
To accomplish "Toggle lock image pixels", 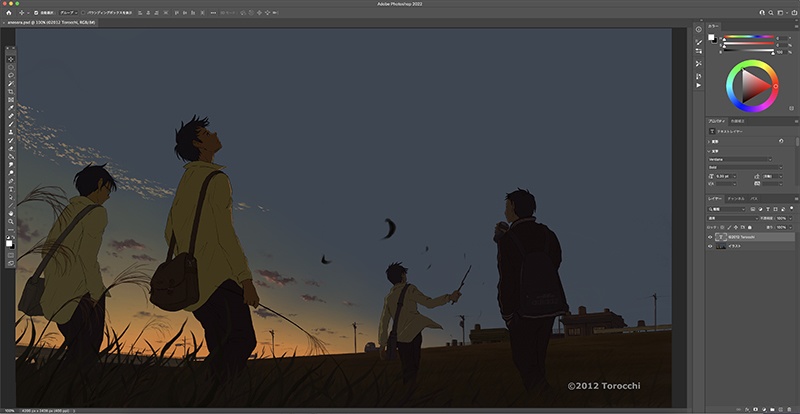I will [729, 227].
